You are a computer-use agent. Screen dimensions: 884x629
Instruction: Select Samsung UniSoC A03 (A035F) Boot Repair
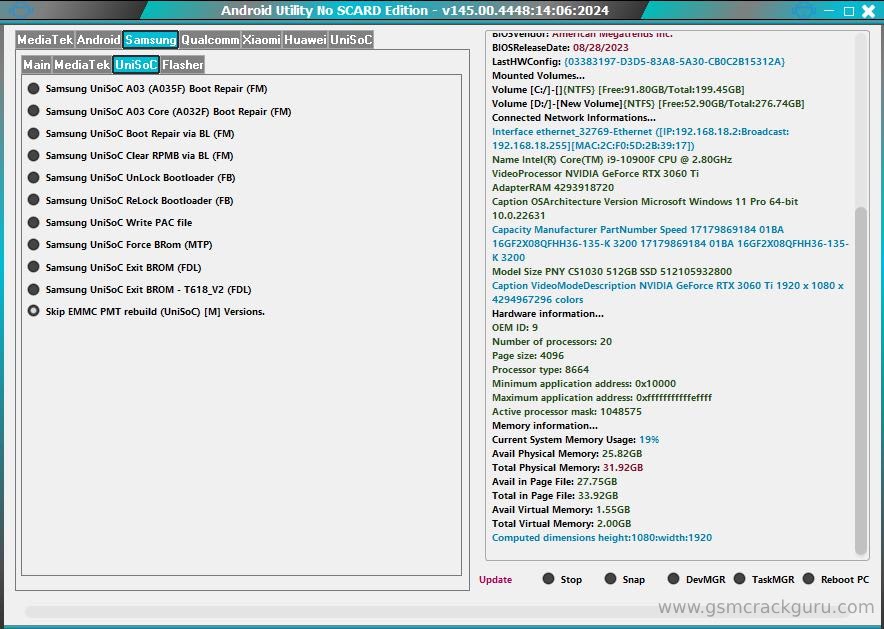148,88
